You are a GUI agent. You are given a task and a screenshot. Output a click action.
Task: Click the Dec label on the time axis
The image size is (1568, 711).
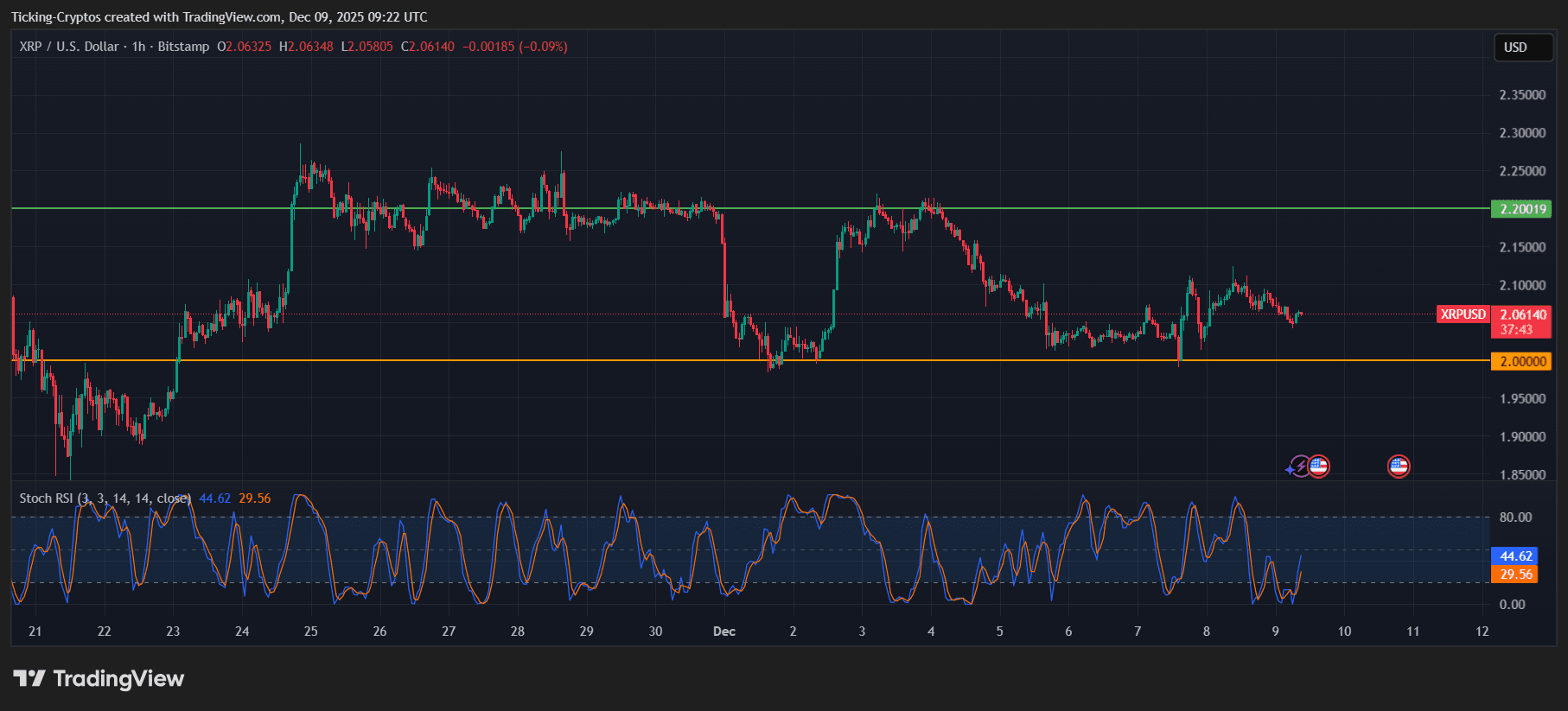pyautogui.click(x=723, y=632)
